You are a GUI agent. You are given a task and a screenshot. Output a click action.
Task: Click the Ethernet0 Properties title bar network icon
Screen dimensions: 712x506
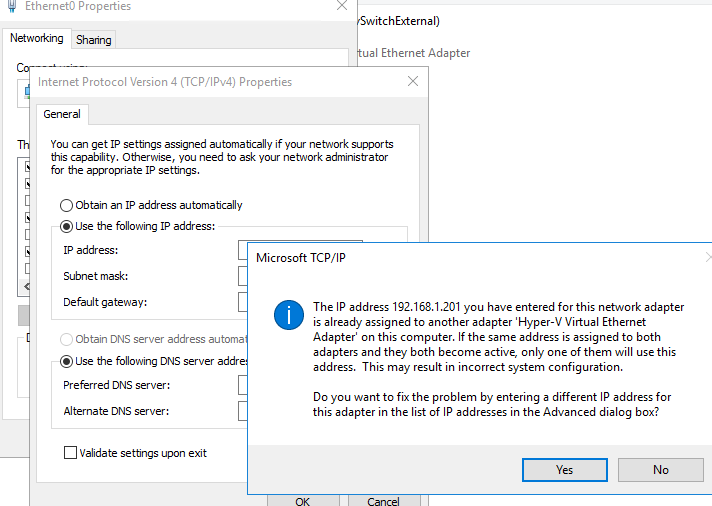click(x=12, y=6)
